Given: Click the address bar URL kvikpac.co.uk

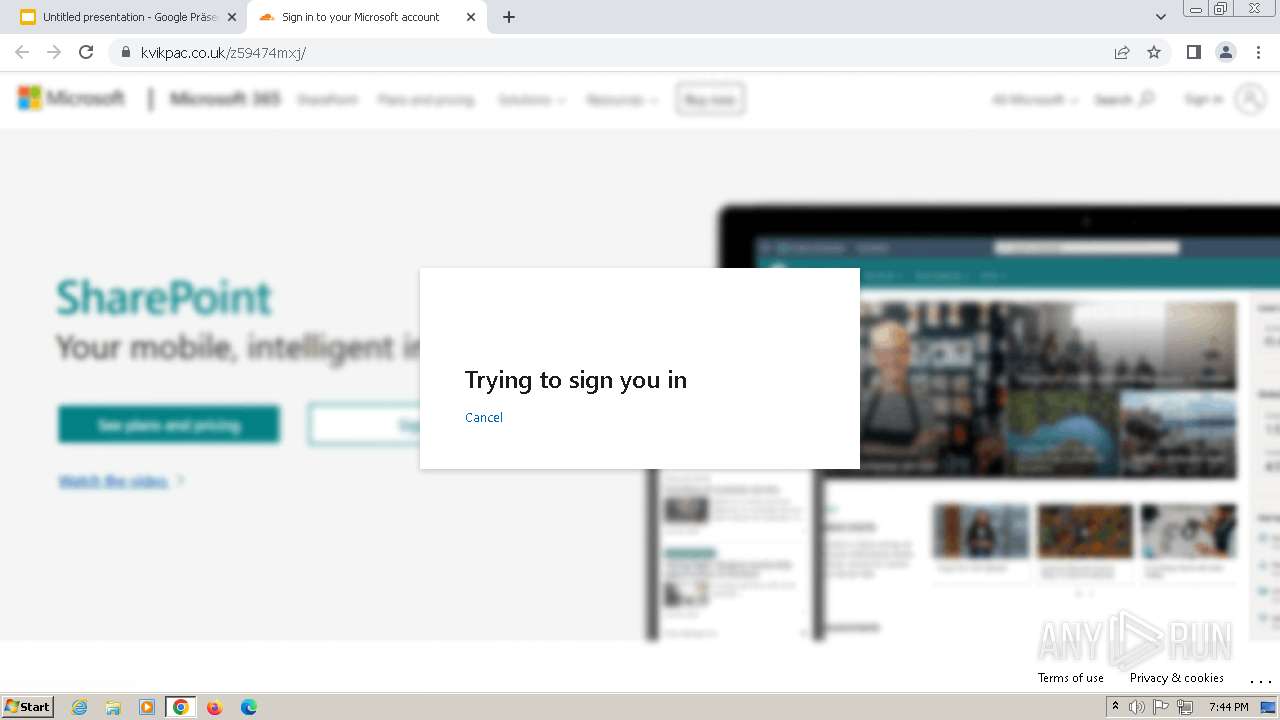Looking at the screenshot, I should click(223, 53).
